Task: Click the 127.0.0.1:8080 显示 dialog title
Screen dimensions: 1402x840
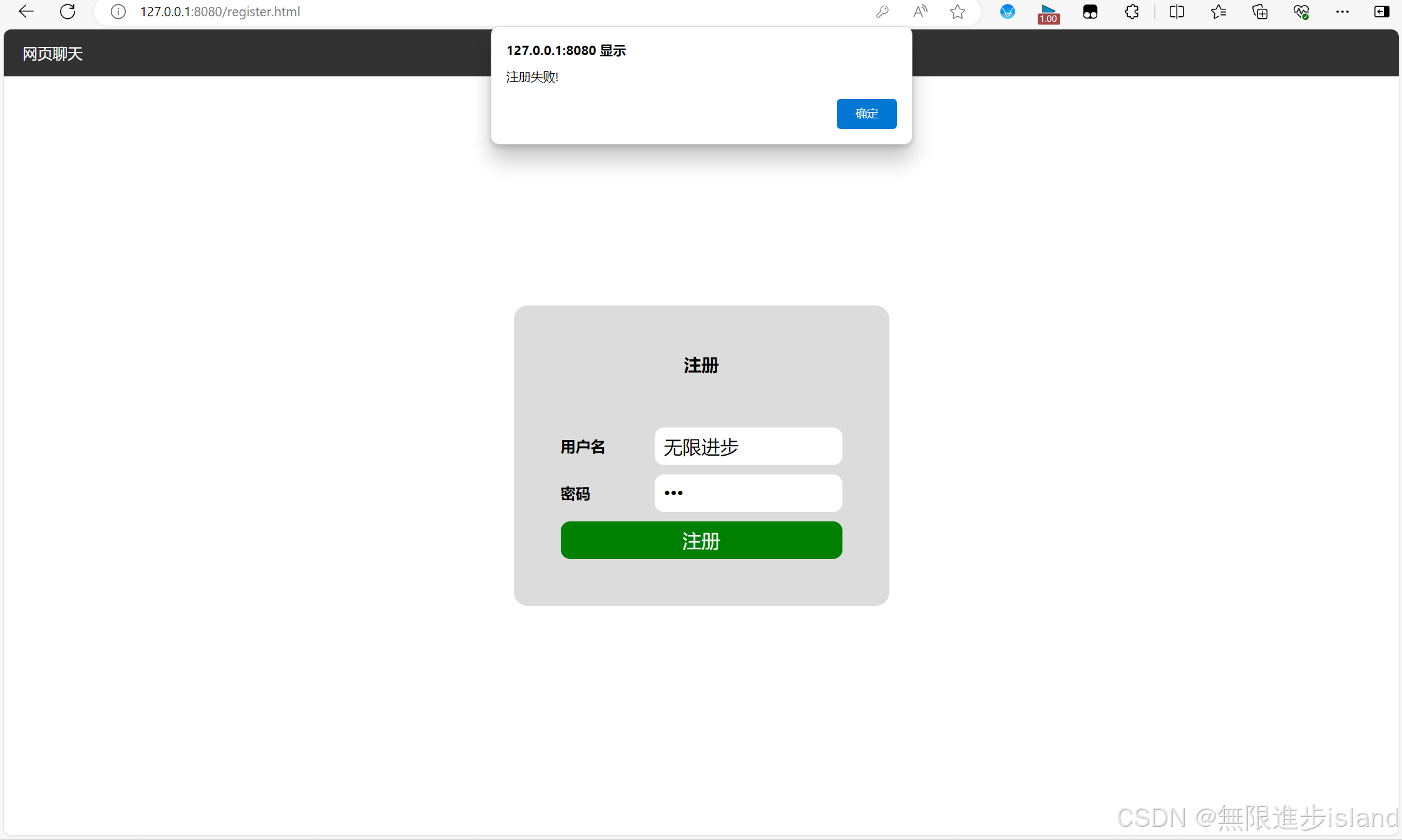Action: [x=566, y=51]
